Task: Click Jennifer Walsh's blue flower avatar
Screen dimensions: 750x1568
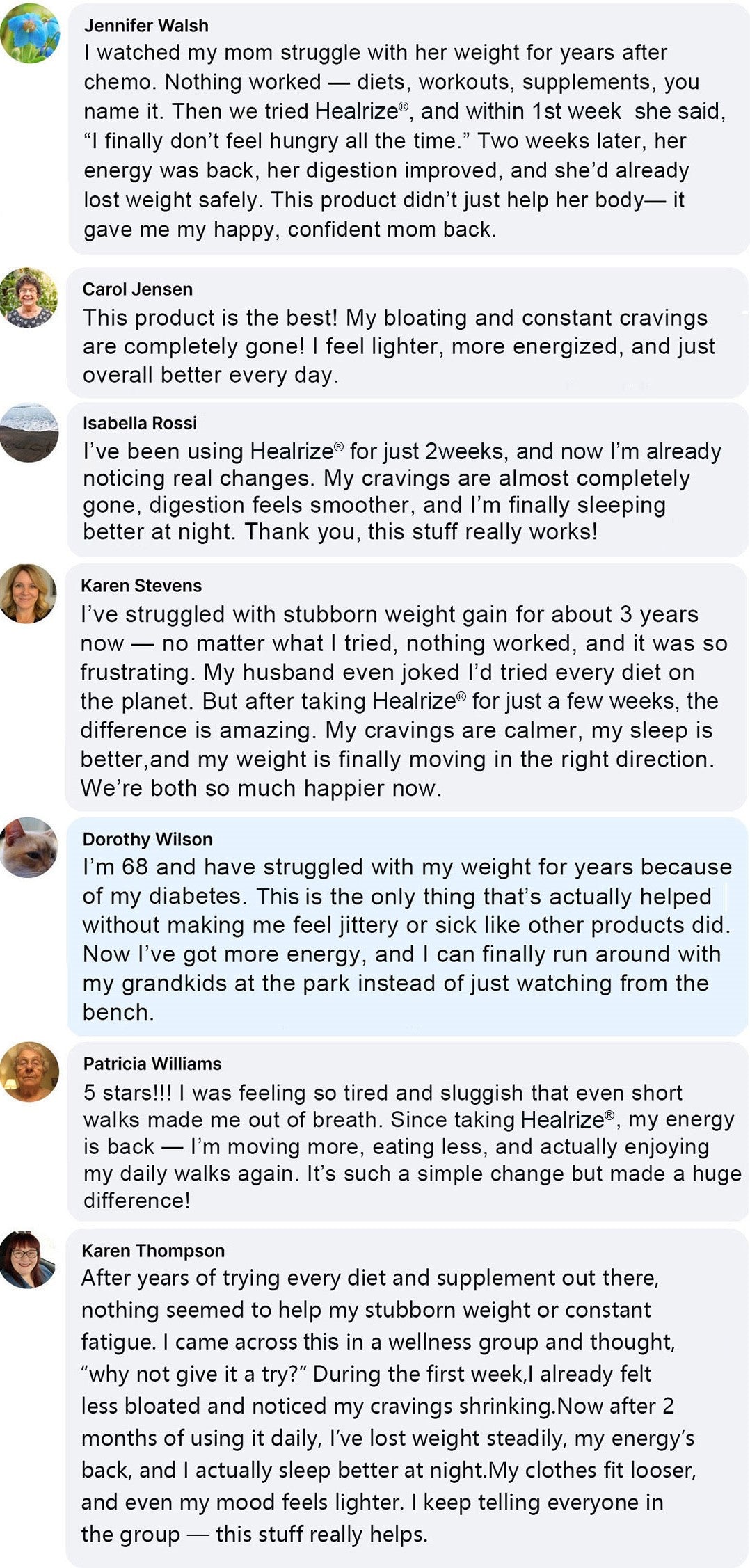Action: pyautogui.click(x=29, y=33)
